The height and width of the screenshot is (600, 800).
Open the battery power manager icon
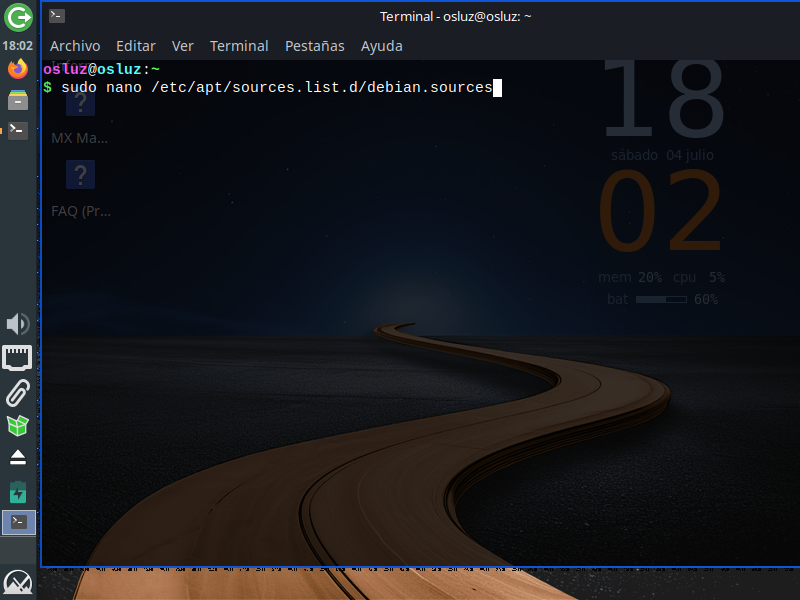click(x=18, y=492)
